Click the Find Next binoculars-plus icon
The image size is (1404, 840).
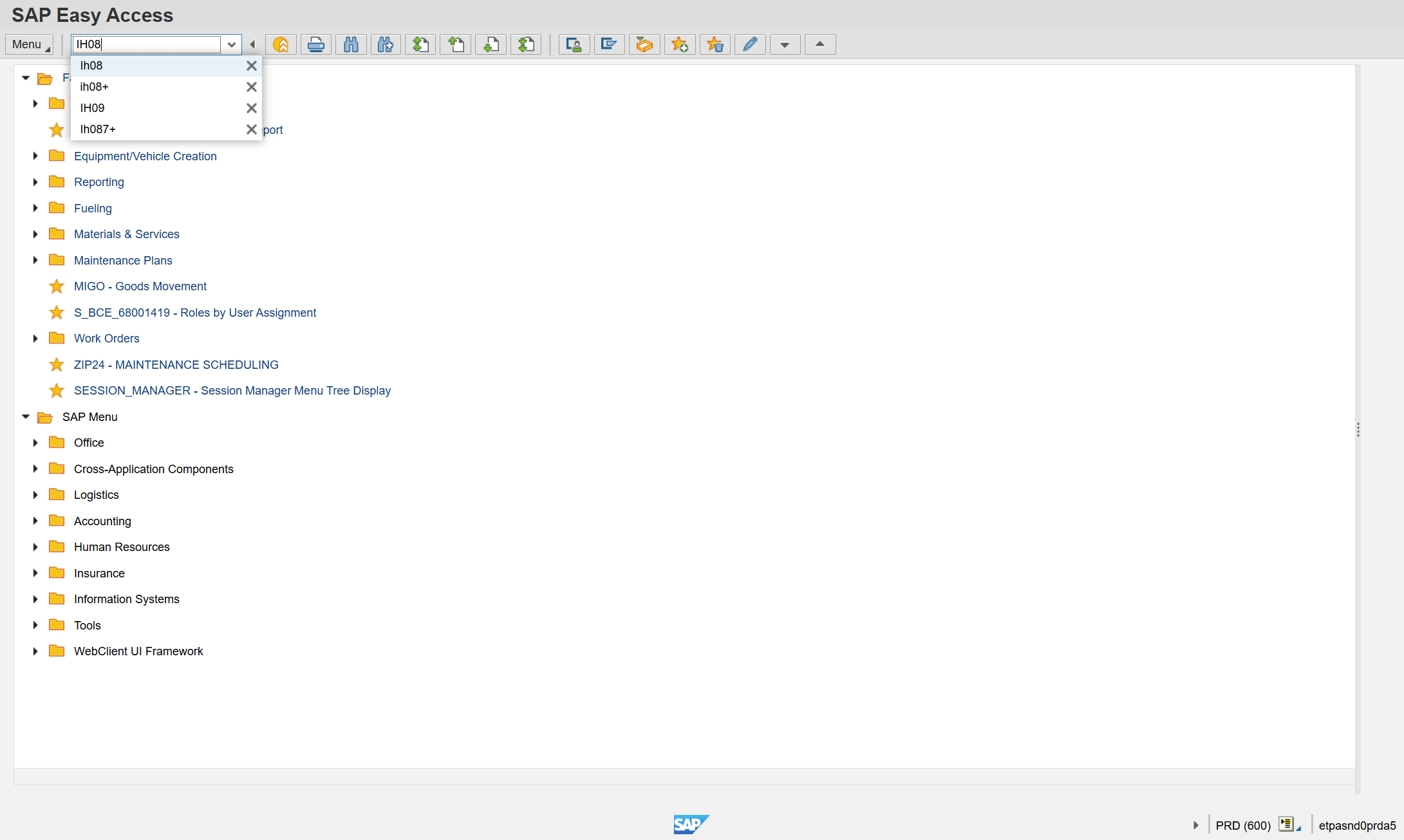[x=386, y=44]
